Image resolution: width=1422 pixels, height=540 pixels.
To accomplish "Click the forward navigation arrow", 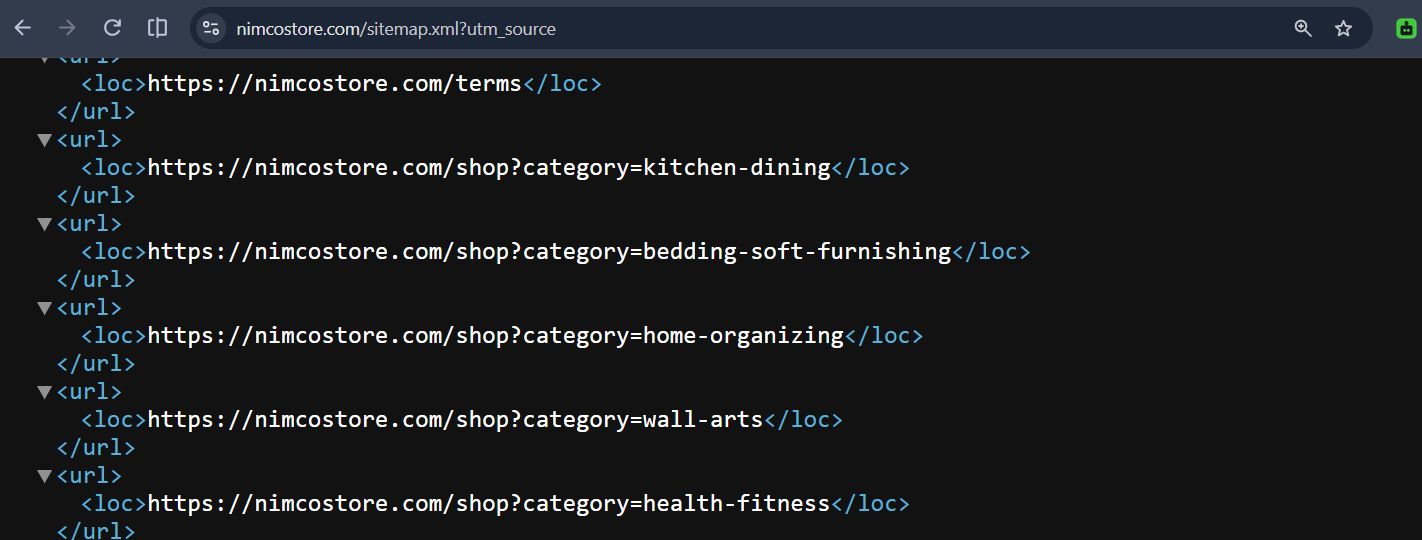I will coord(67,28).
